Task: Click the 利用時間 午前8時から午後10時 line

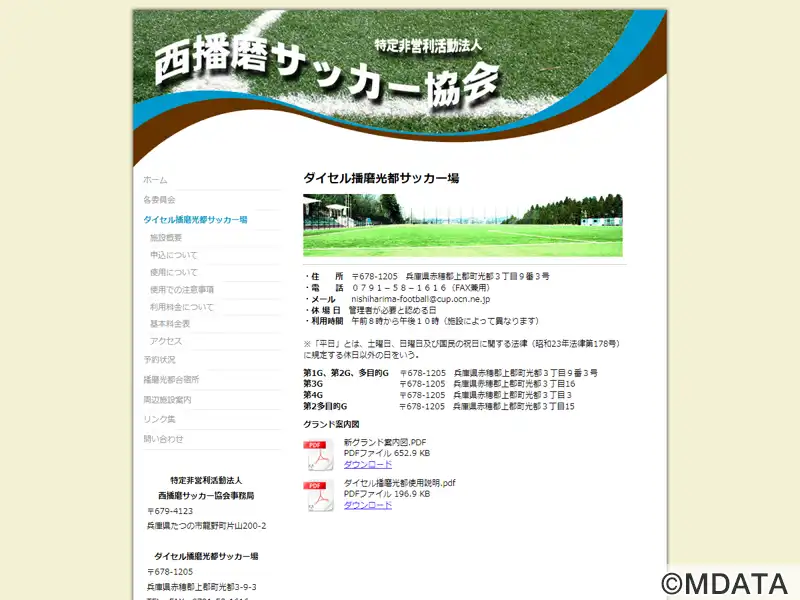Action: click(422, 321)
